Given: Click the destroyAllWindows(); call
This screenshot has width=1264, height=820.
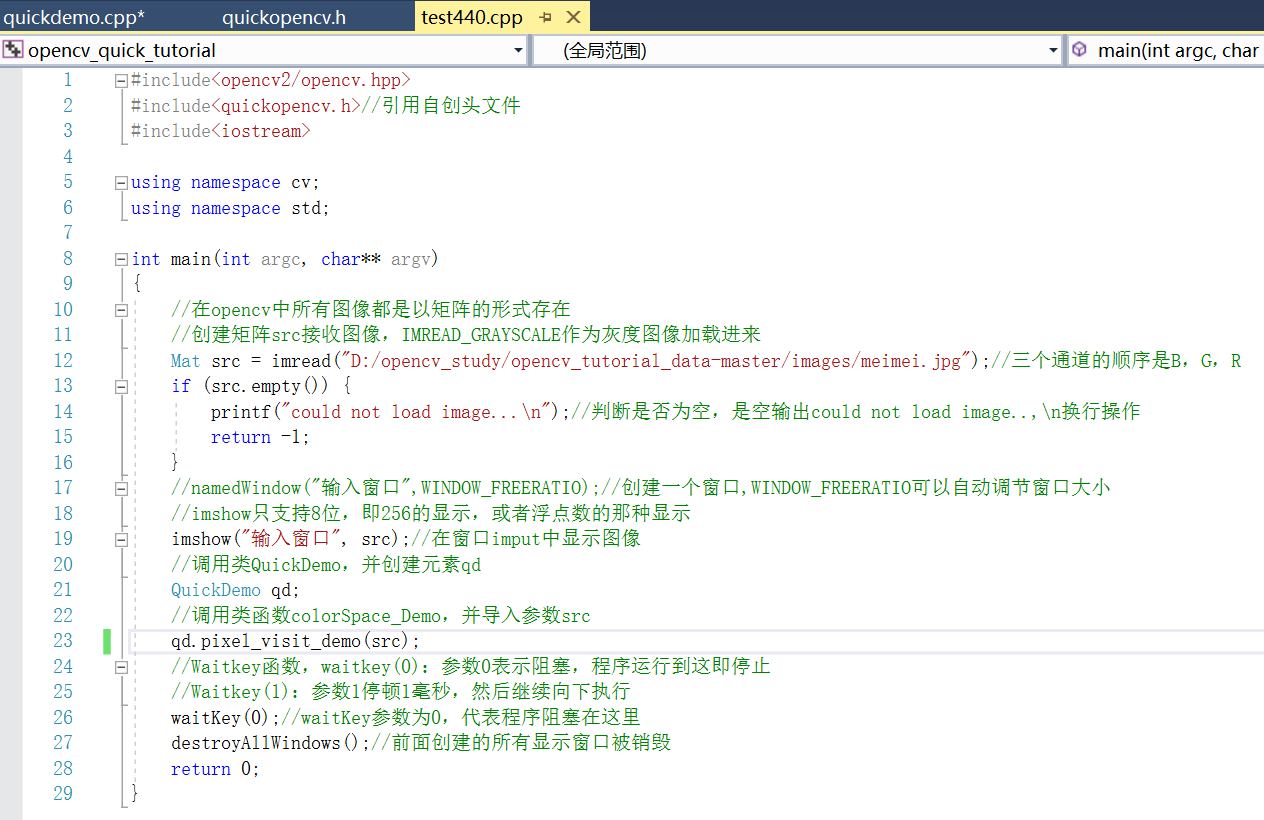Looking at the screenshot, I should (271, 743).
